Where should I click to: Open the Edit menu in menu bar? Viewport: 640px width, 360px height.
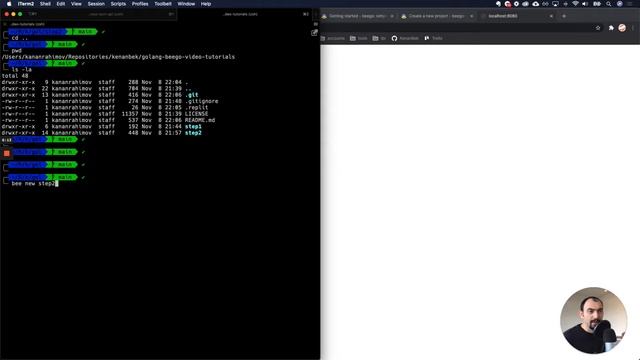61,4
